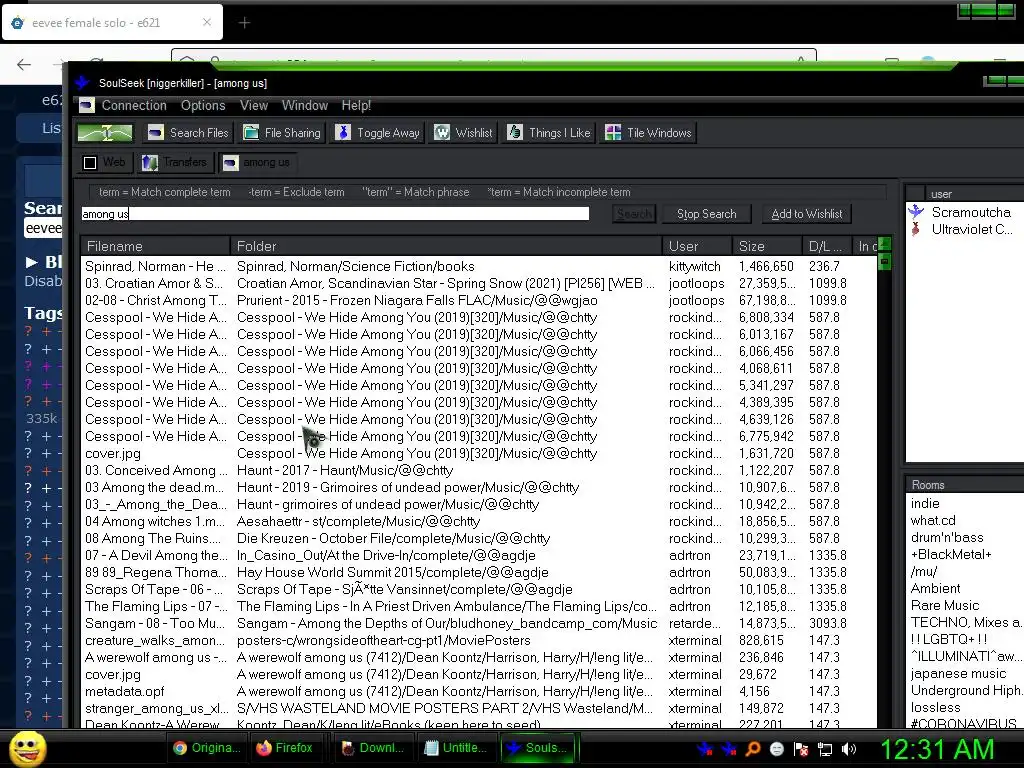The image size is (1024, 768).
Task: Select the 04 Among witches 1.m... result
Action: tap(478, 520)
